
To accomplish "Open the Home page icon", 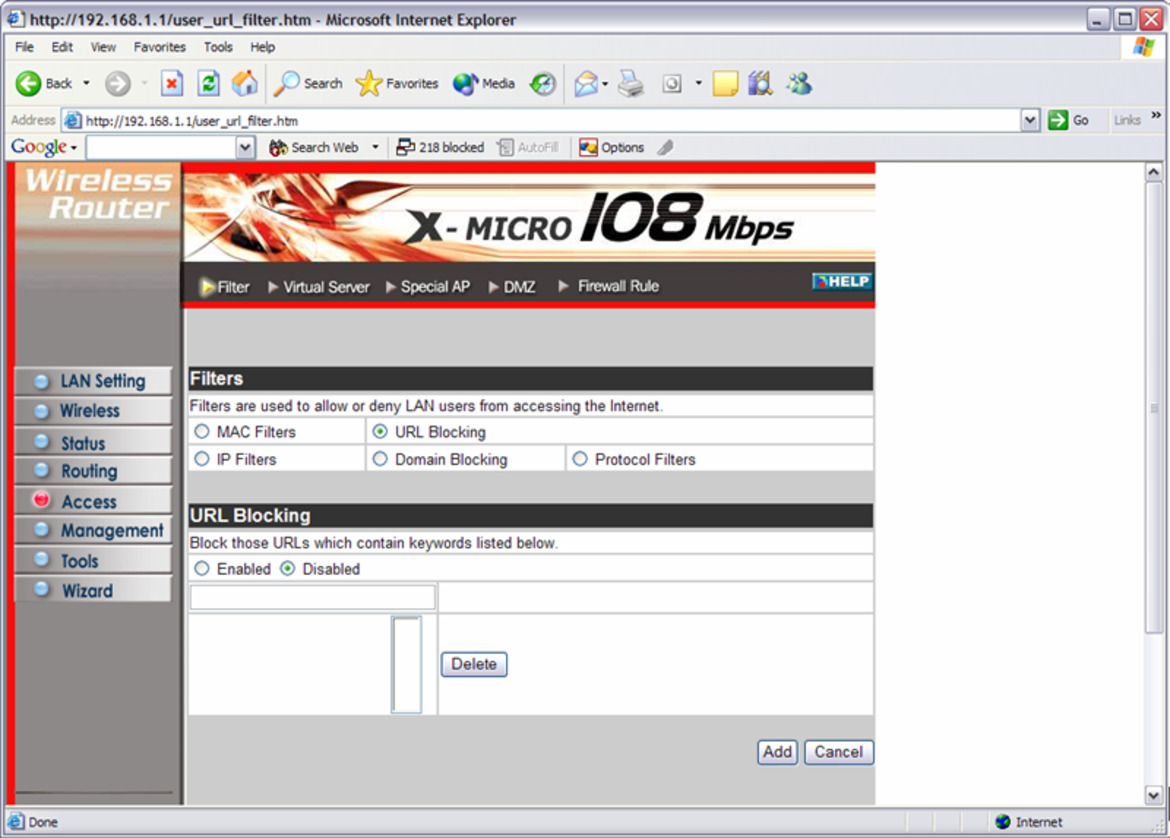I will pyautogui.click(x=244, y=84).
